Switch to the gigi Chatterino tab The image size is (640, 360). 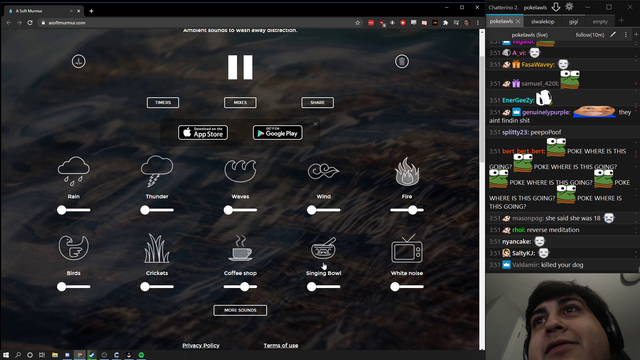[573, 22]
